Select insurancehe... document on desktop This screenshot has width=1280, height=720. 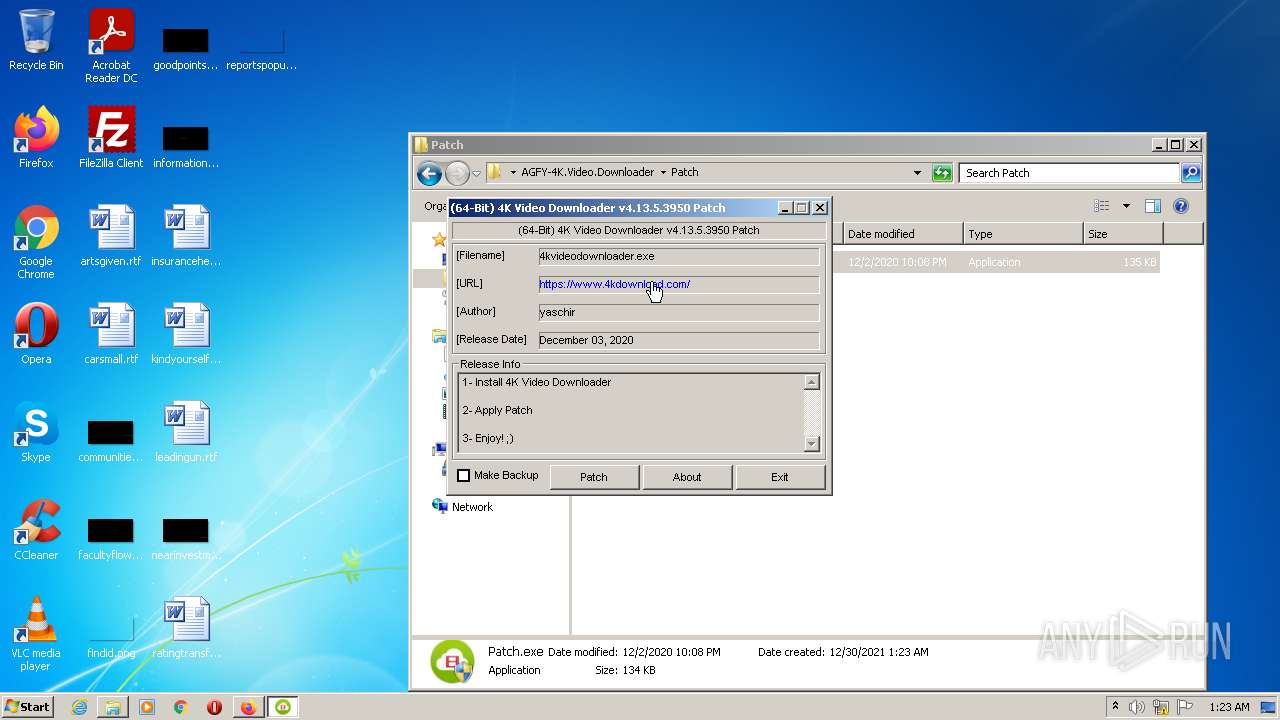pyautogui.click(x=186, y=236)
